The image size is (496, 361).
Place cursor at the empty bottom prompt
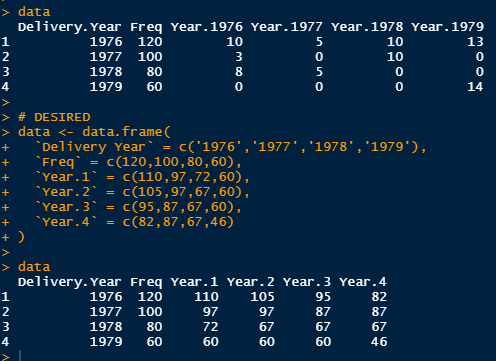[20, 356]
